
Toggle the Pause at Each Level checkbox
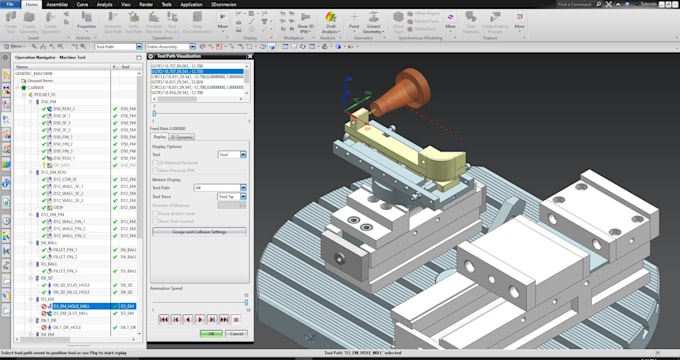155,213
